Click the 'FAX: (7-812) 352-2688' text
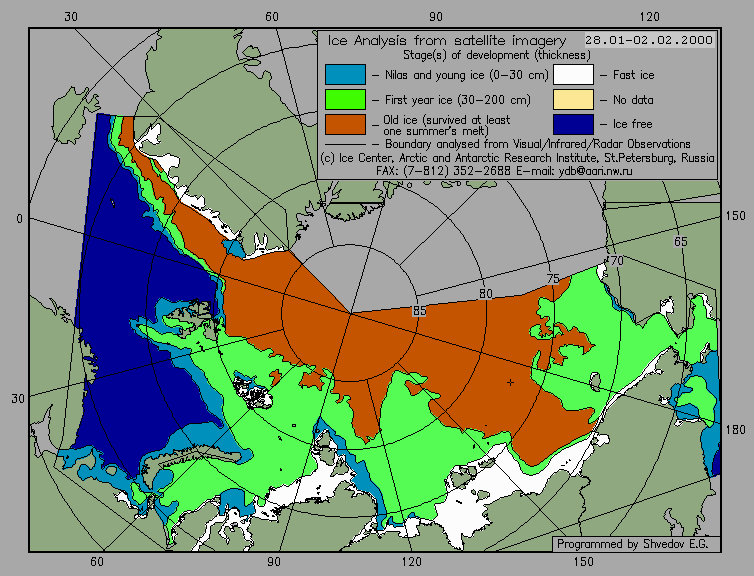This screenshot has height=576, width=754. 443,171
